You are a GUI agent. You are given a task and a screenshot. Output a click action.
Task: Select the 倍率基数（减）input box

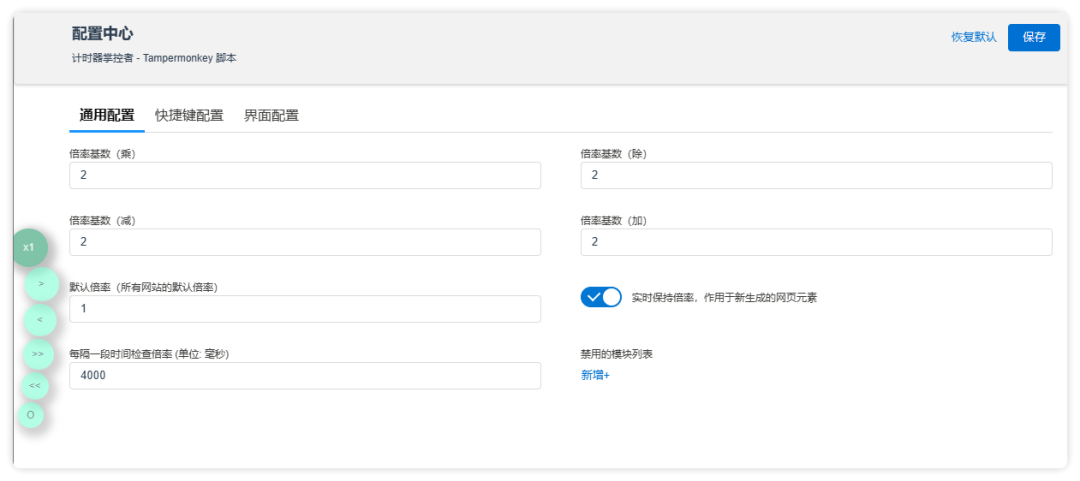305,243
